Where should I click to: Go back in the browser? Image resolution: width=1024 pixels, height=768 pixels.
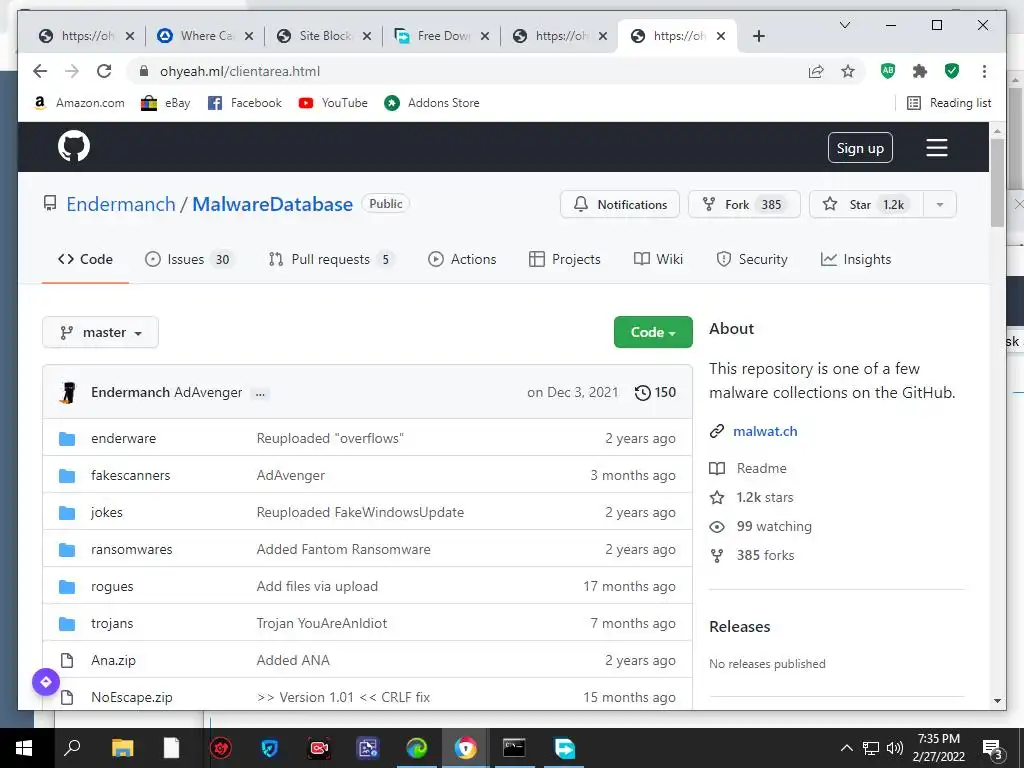click(x=40, y=71)
